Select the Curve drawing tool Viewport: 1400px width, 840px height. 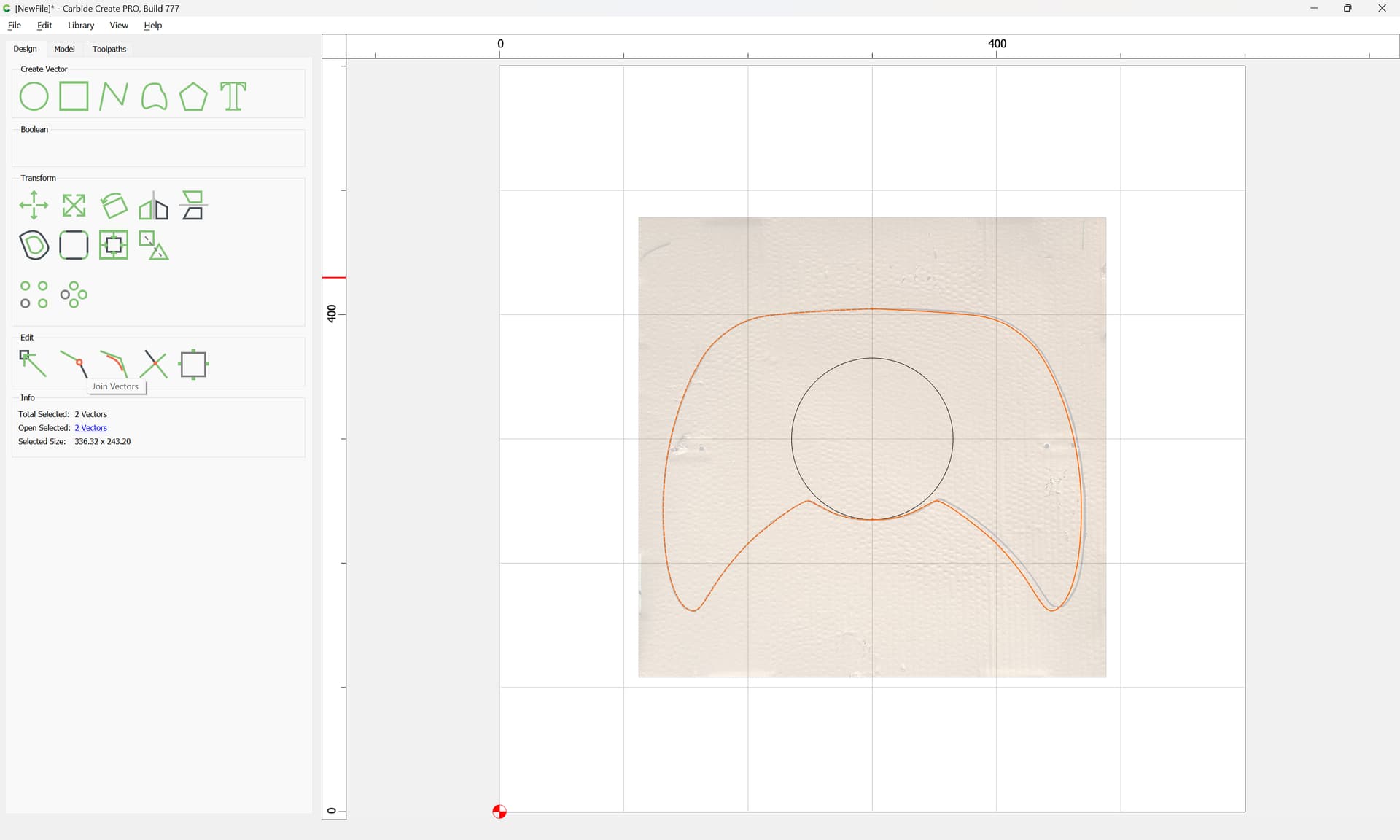(153, 96)
